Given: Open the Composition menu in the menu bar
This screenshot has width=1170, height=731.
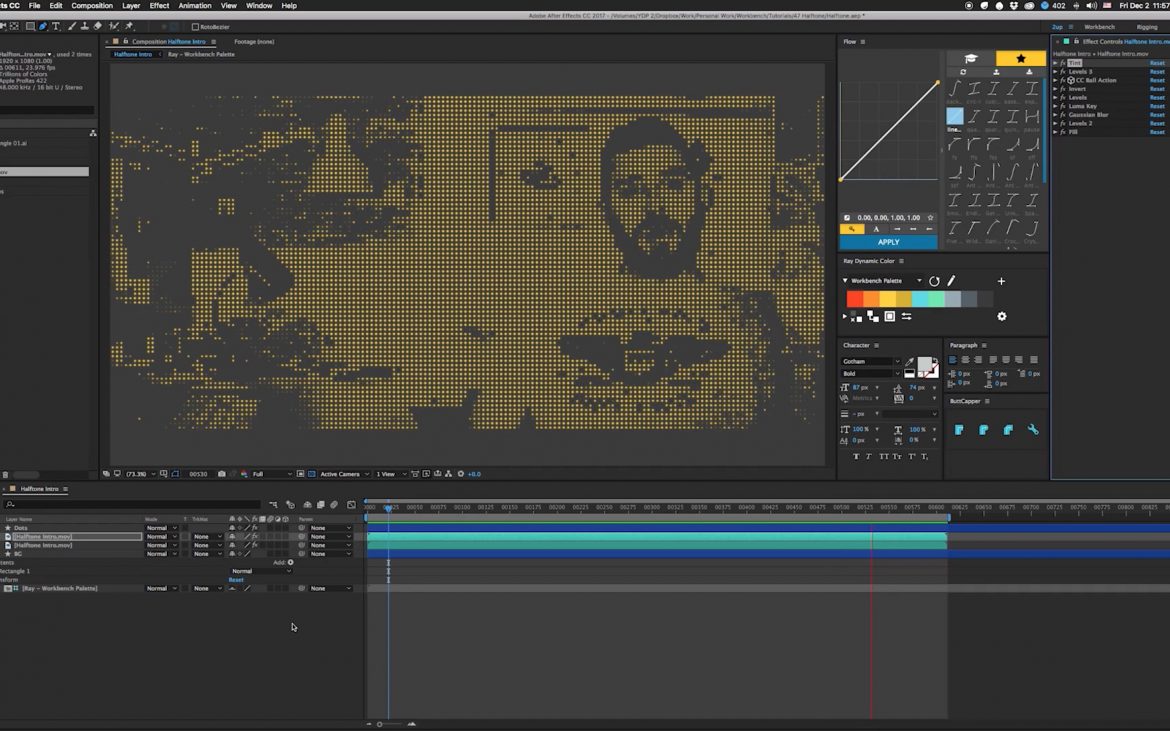Looking at the screenshot, I should coord(91,5).
